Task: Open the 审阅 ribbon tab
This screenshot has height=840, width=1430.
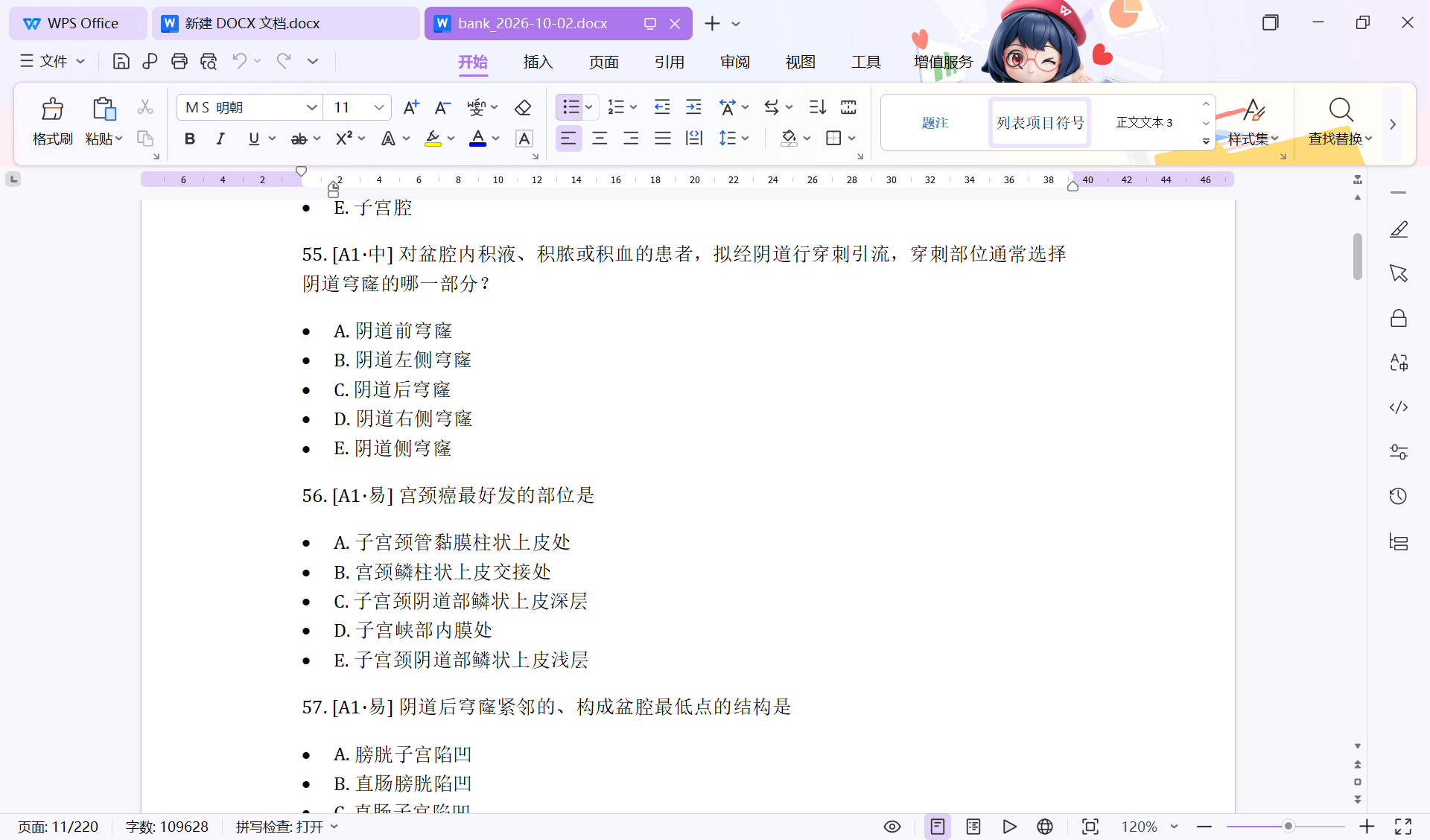Action: tap(734, 62)
